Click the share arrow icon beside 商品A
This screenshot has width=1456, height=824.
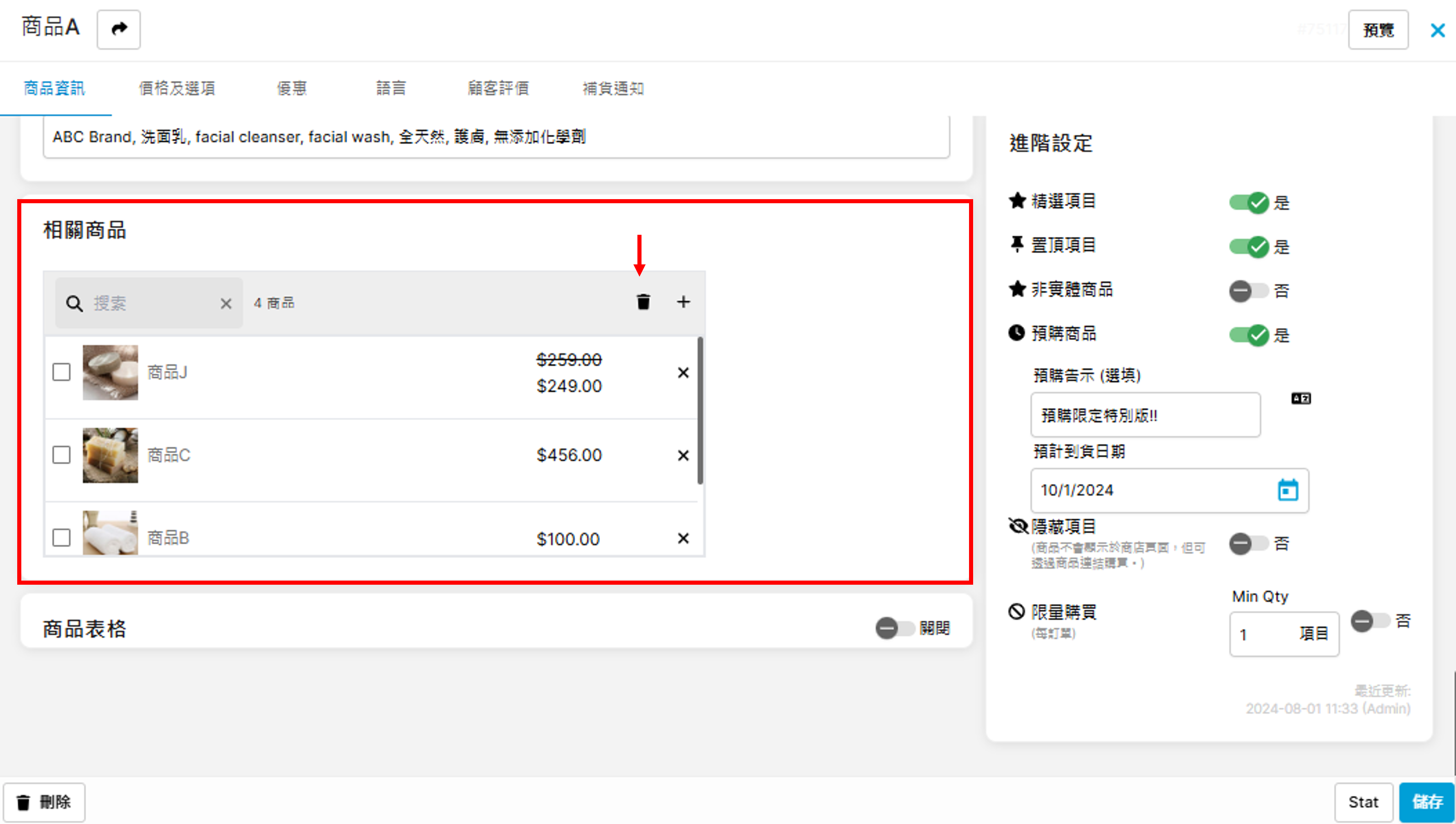tap(118, 29)
